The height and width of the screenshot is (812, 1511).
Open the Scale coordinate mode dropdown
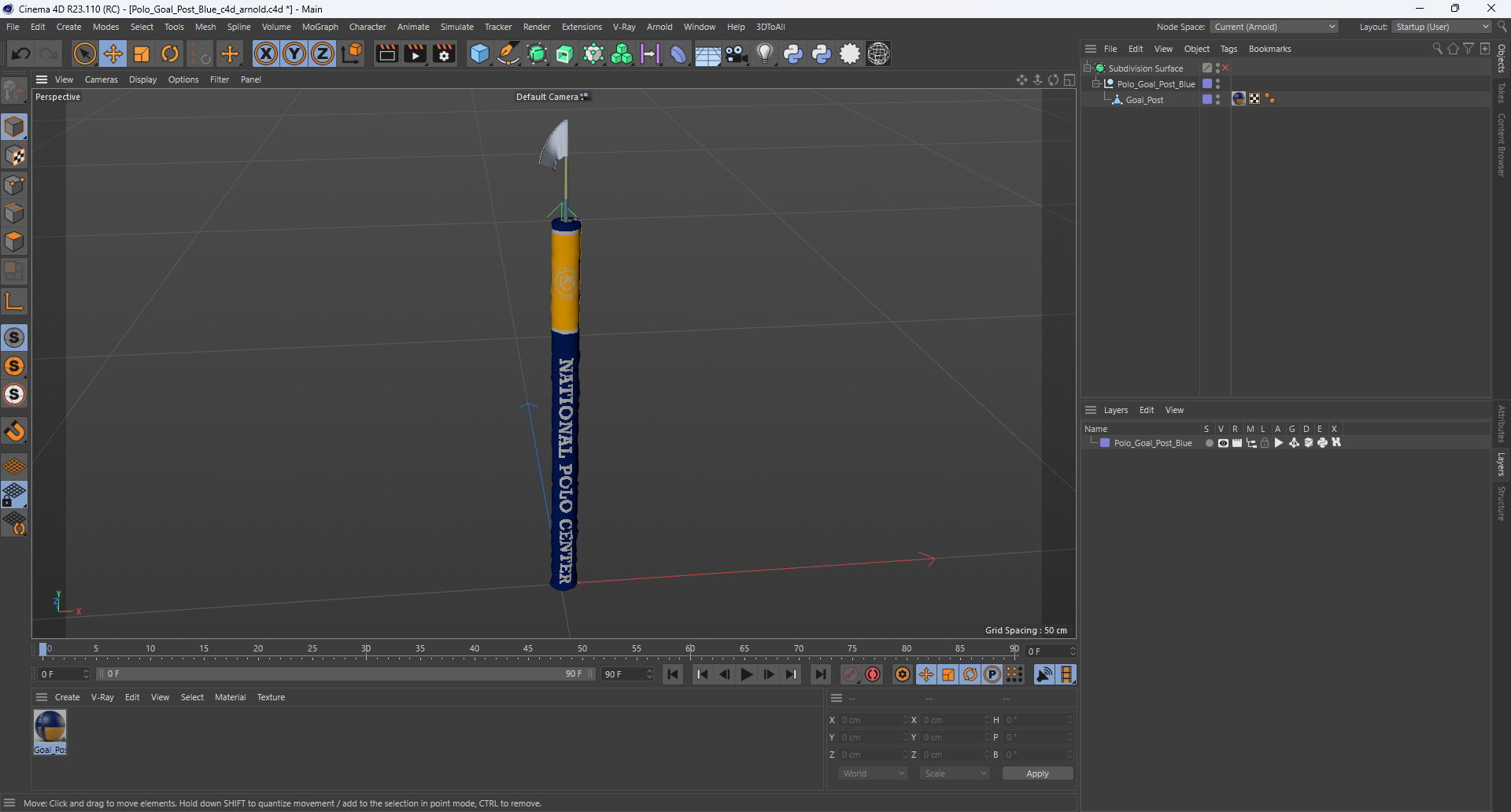(x=955, y=773)
